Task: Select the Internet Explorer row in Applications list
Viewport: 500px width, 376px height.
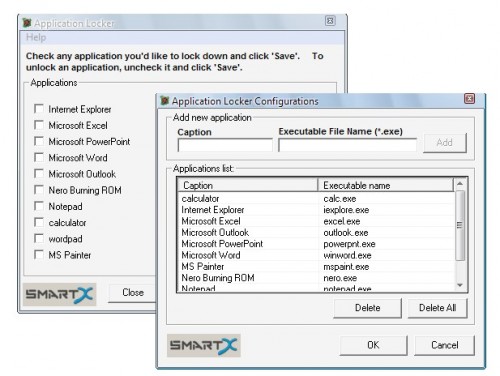Action: [316, 210]
